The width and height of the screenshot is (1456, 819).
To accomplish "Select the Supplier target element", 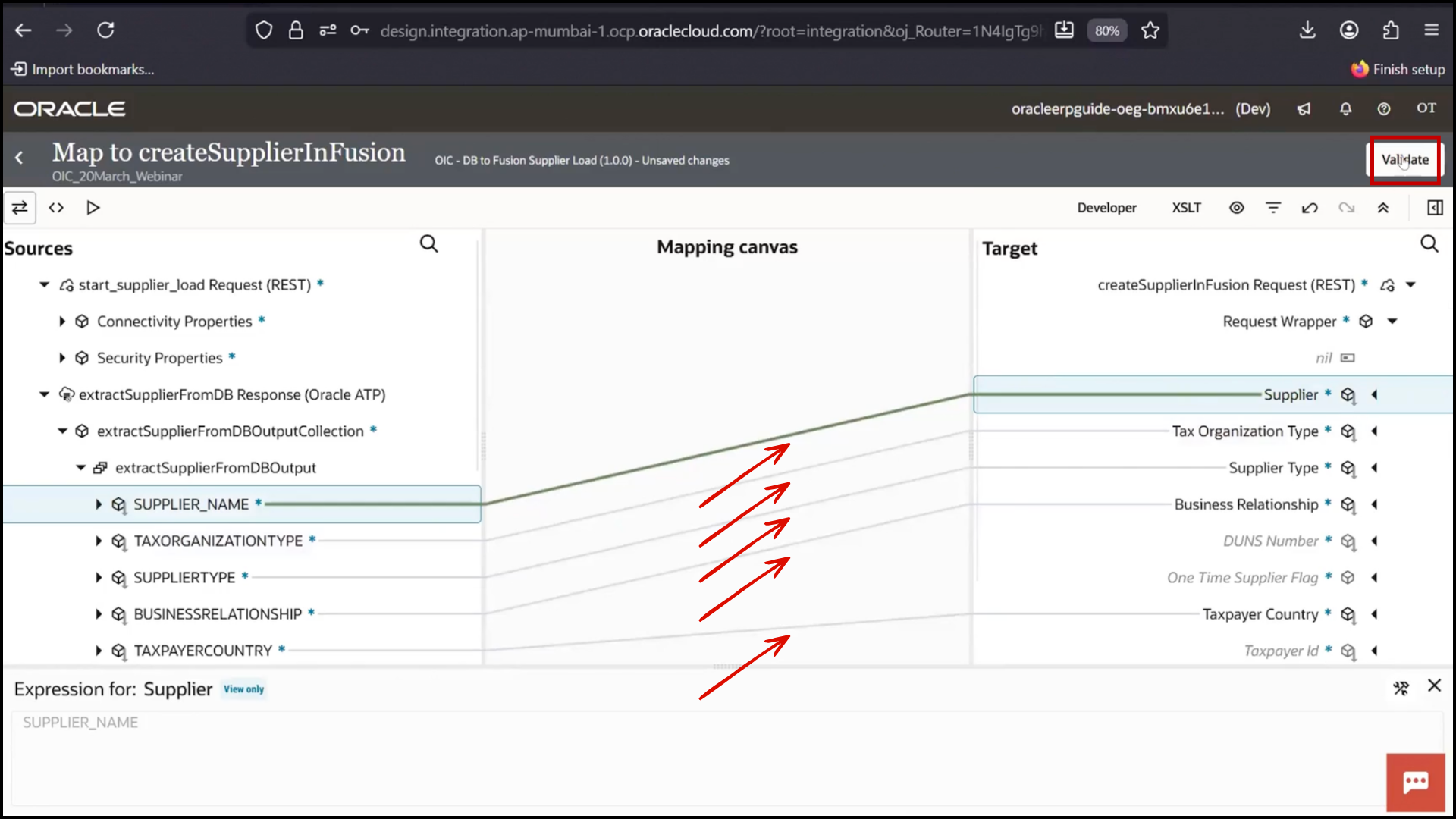I will click(x=1291, y=394).
